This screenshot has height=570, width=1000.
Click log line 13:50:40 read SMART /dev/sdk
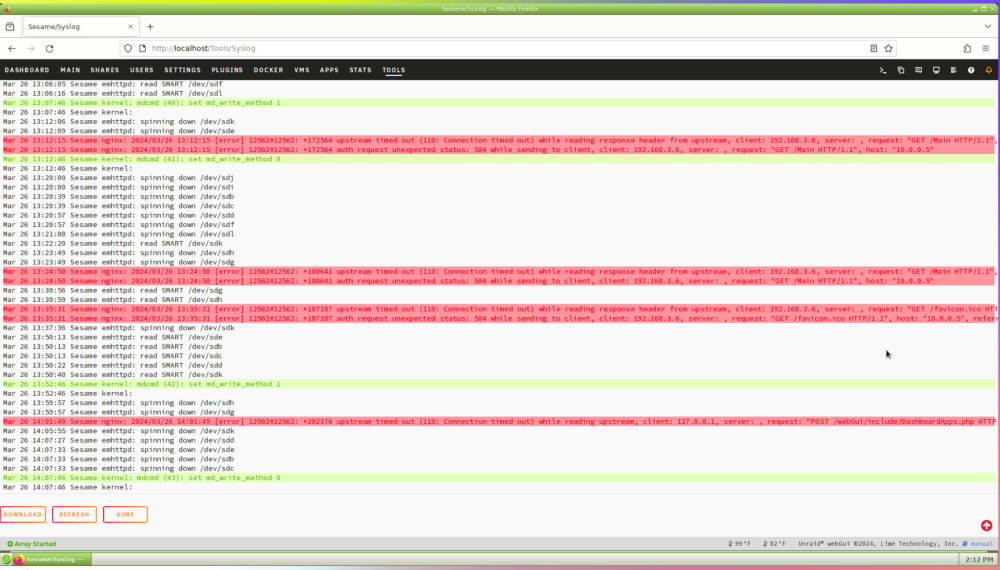click(113, 375)
